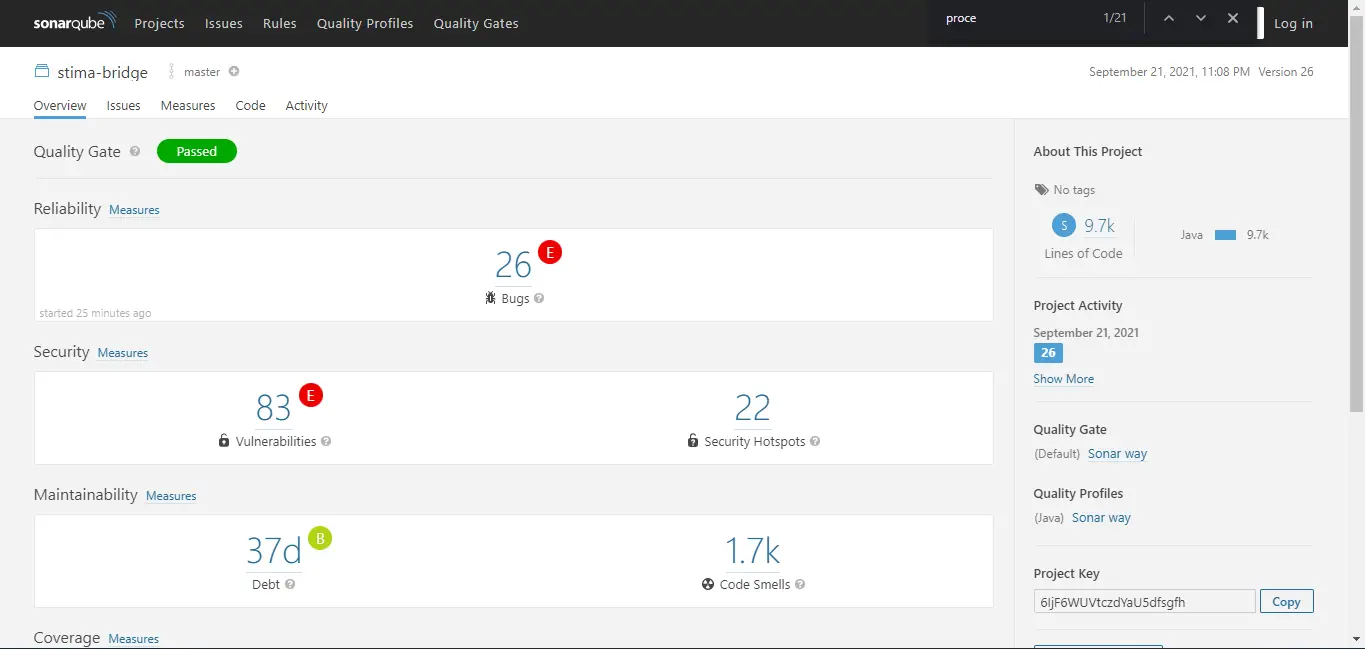
Task: Open the Reliability Measures link
Action: [x=134, y=210]
